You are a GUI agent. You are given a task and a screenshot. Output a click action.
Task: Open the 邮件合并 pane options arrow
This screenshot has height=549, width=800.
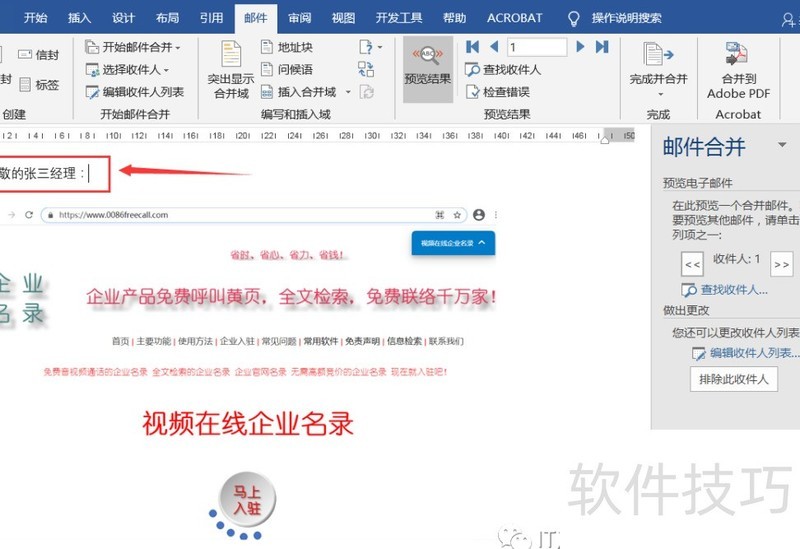(x=782, y=145)
